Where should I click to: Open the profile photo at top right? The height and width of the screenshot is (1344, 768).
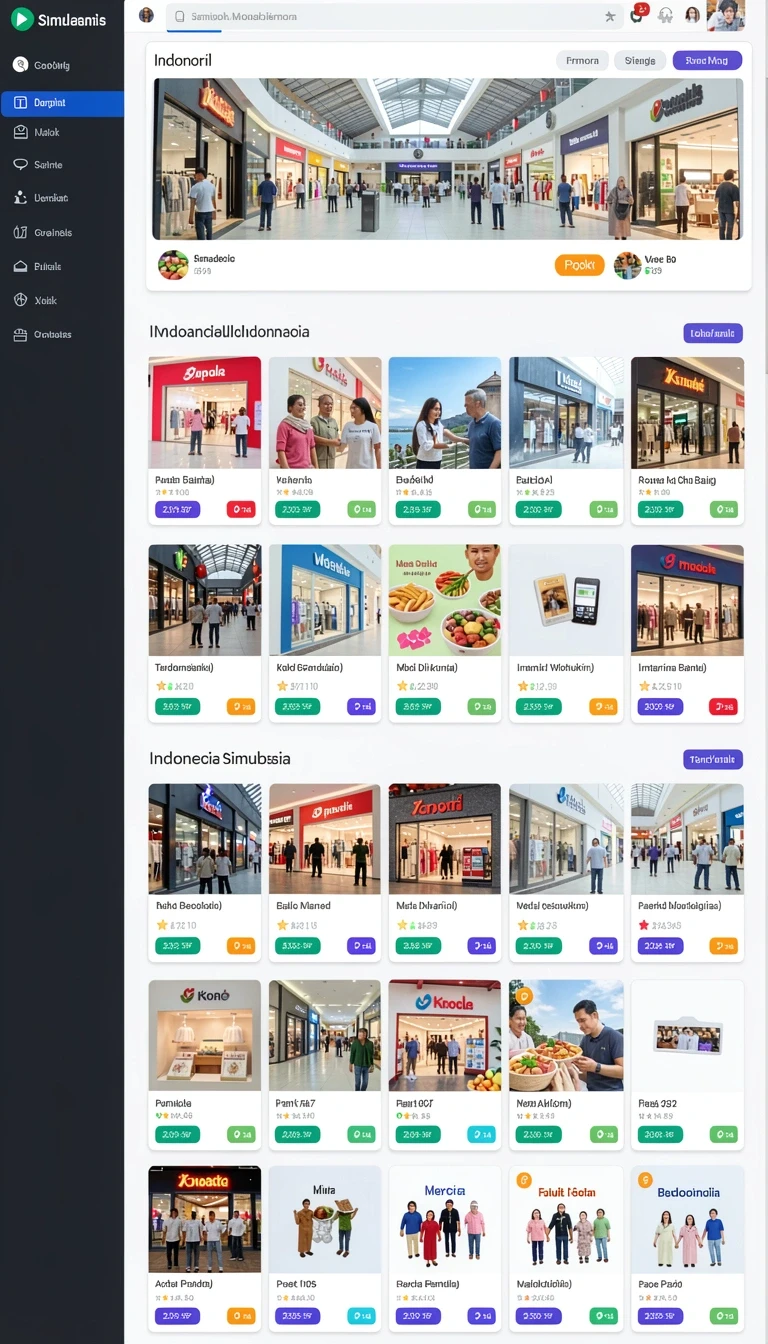[726, 15]
